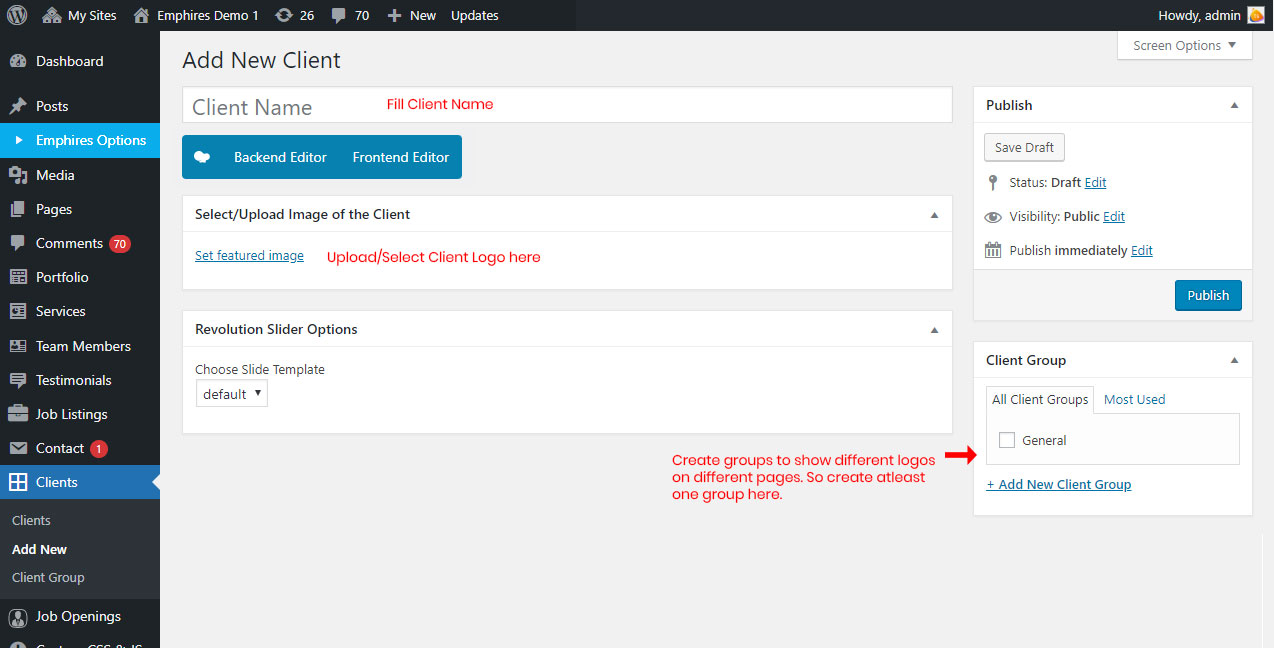This screenshot has width=1274, height=648.
Task: Open the Choose Slide Template dropdown
Action: coord(231,394)
